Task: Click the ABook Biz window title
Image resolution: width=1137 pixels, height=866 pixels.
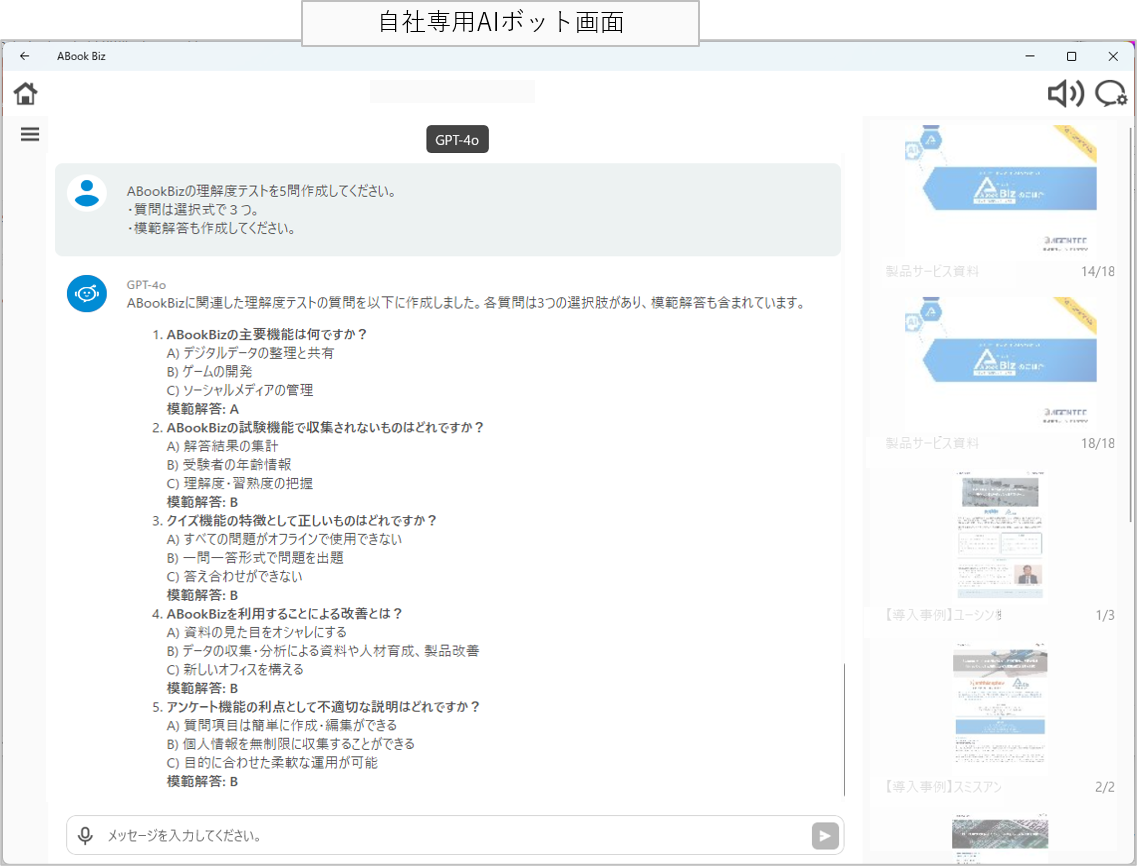Action: tap(81, 56)
